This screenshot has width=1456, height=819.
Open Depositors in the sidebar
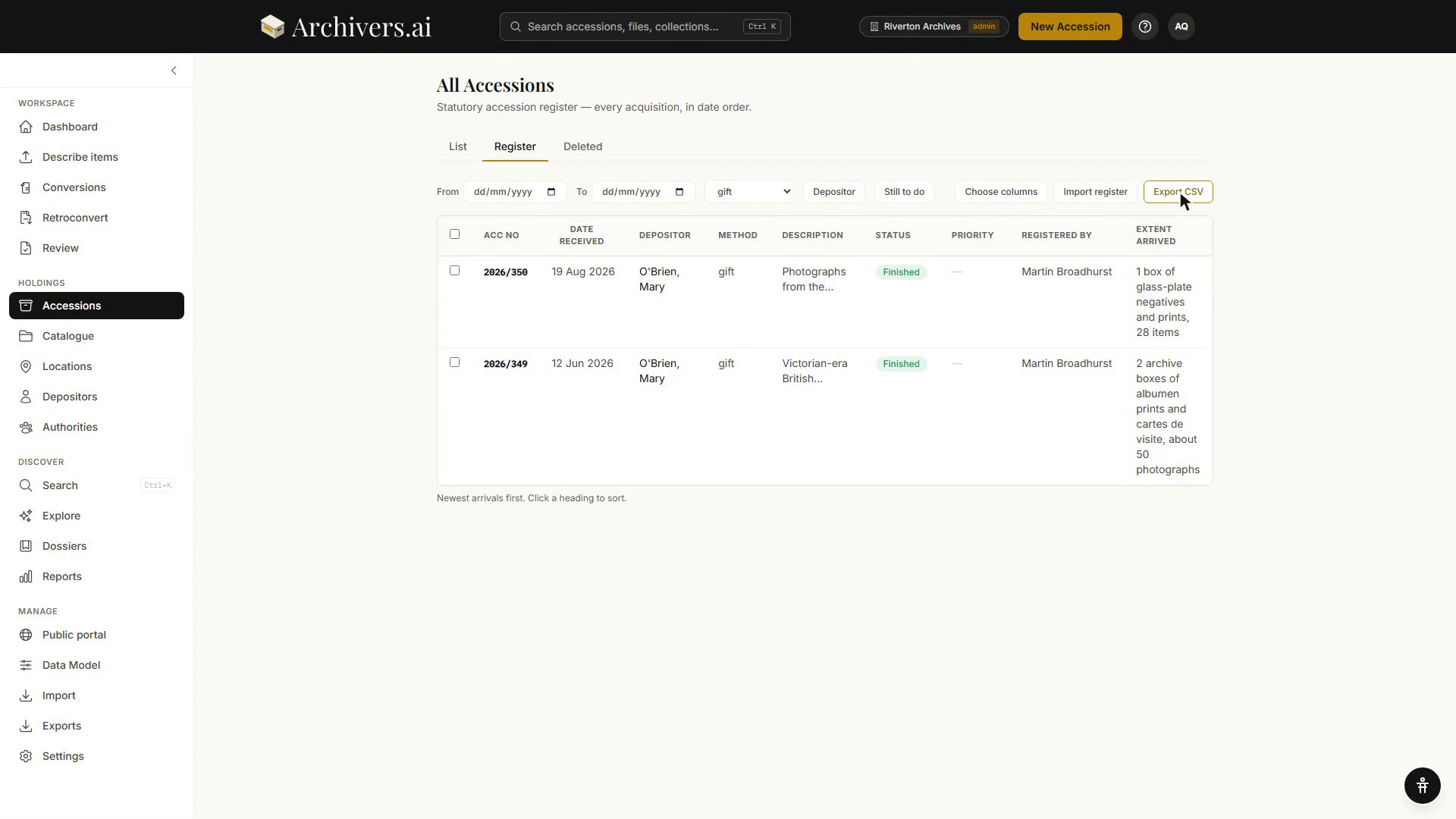click(x=96, y=397)
